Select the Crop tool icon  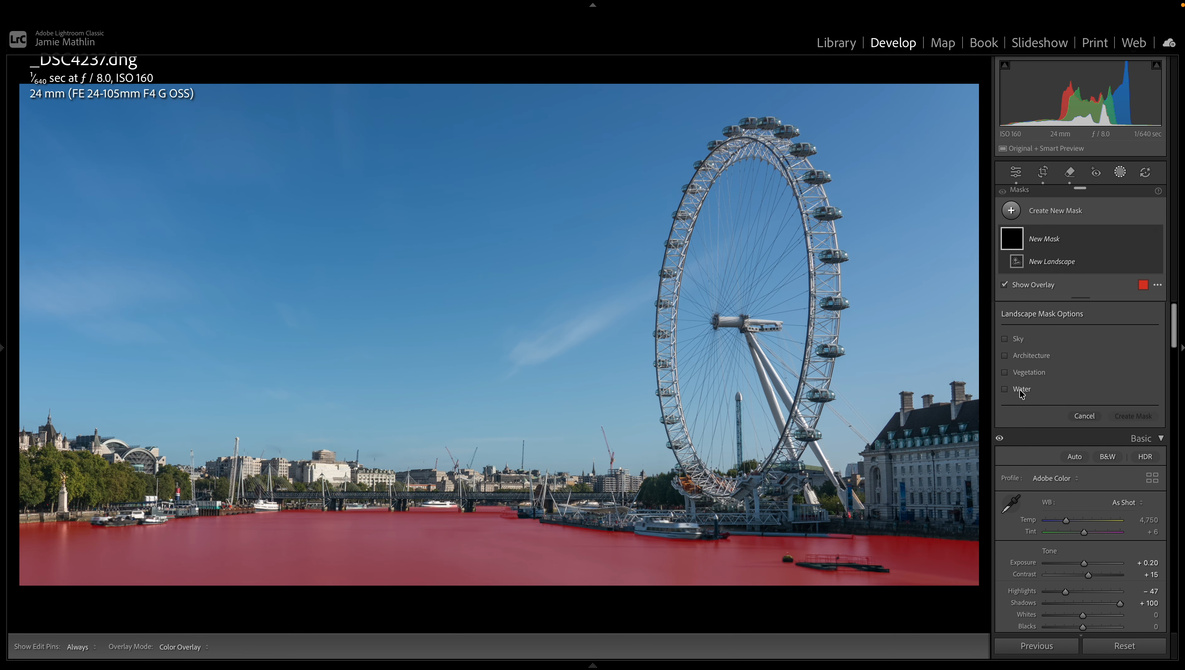(1043, 172)
